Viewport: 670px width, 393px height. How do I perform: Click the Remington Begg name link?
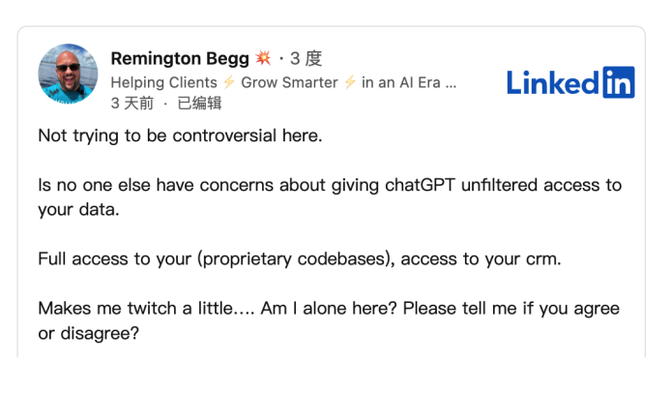click(x=180, y=59)
